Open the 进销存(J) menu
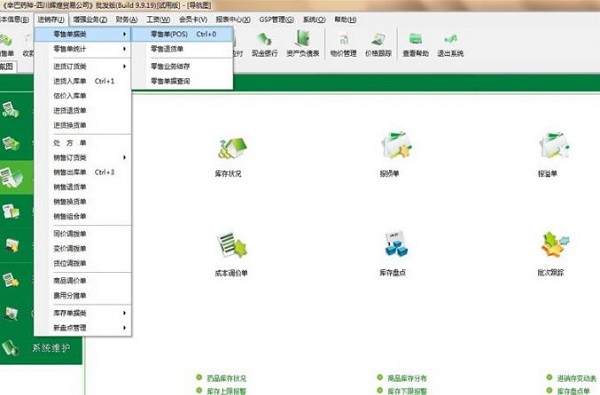Screen dimensions: 600x395 point(51,19)
